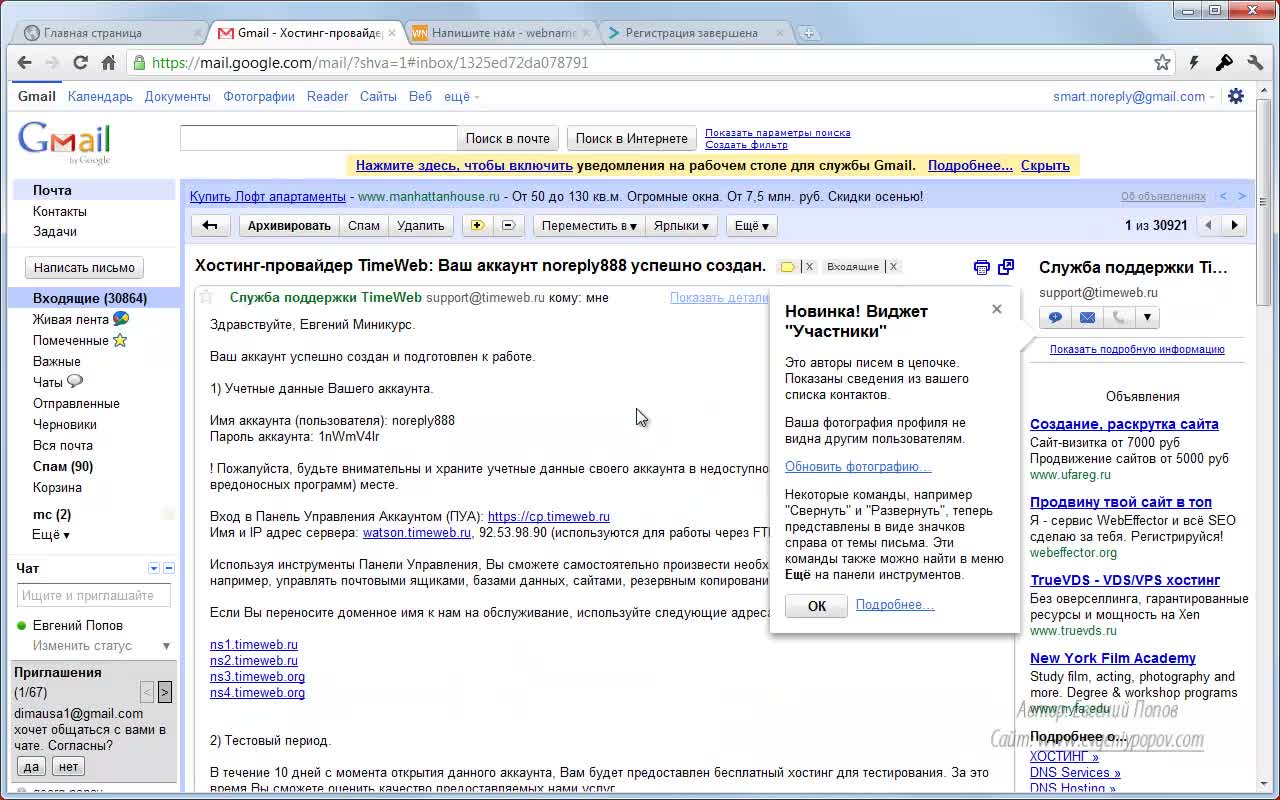Screen dimensions: 1280x800
Task: Accept chat invitation with да
Action: click(31, 767)
